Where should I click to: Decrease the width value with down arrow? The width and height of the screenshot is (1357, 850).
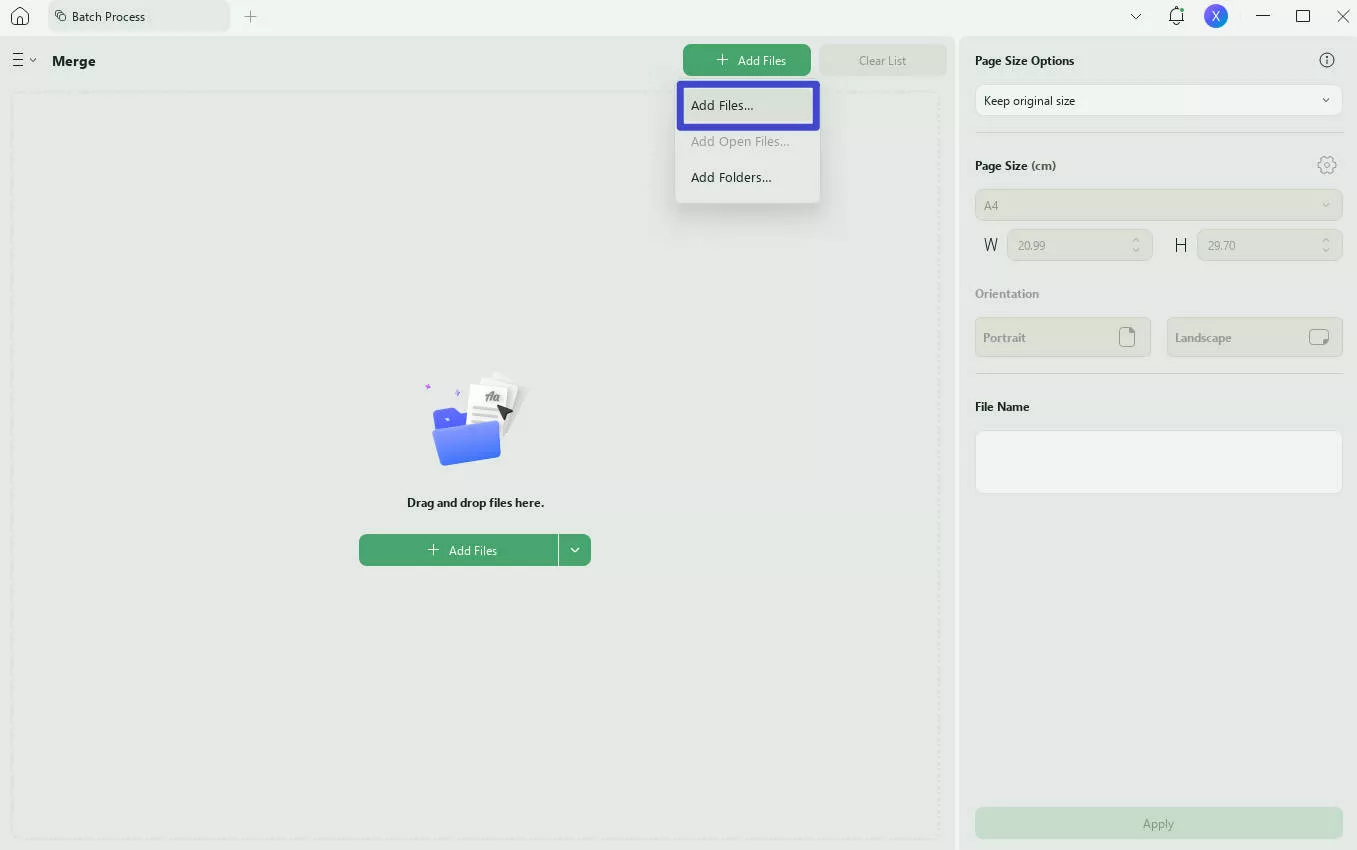(x=1136, y=250)
